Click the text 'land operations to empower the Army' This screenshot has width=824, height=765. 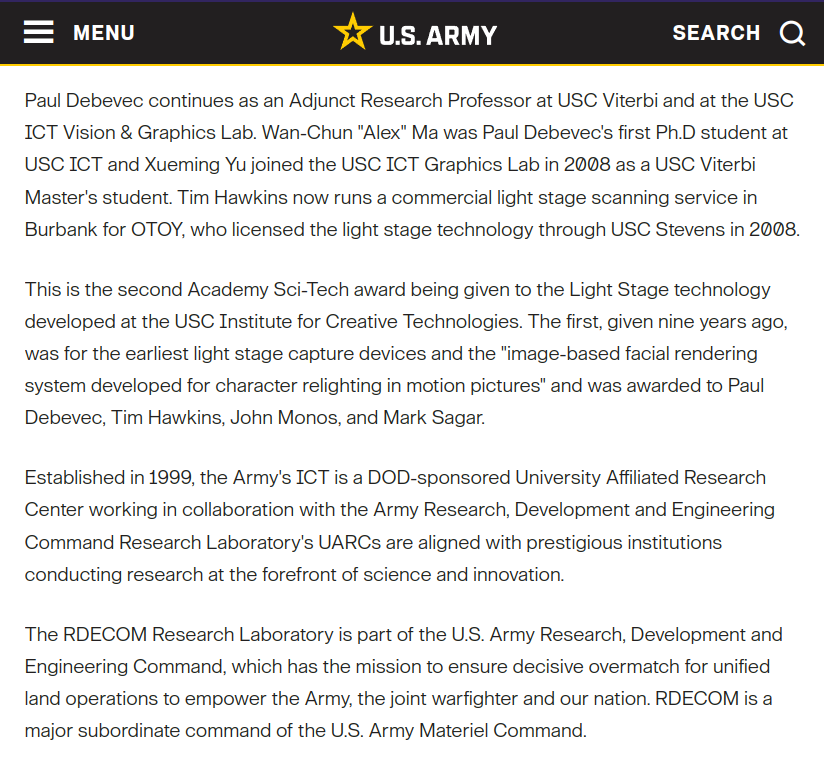tap(187, 699)
